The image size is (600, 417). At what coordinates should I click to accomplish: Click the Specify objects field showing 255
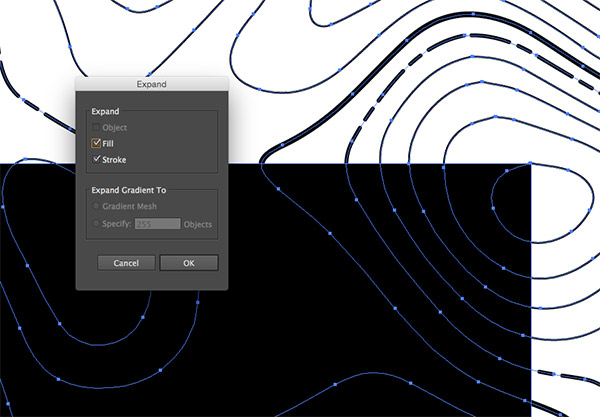tap(157, 224)
